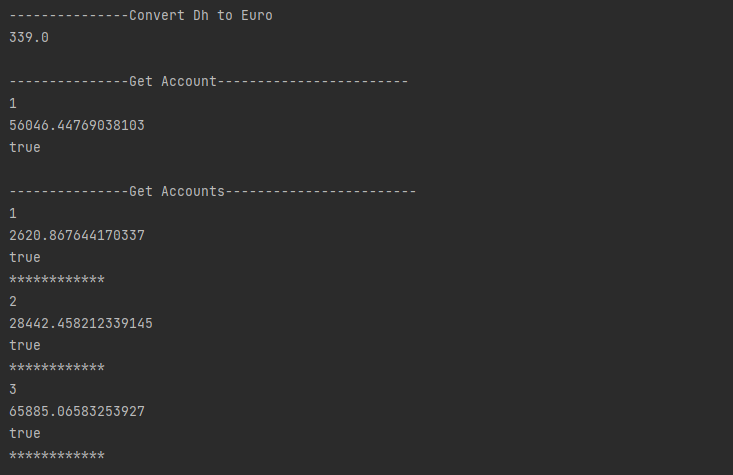The height and width of the screenshot is (475, 733).
Task: Click the balance 28442.458212339145
Action: coord(81,323)
